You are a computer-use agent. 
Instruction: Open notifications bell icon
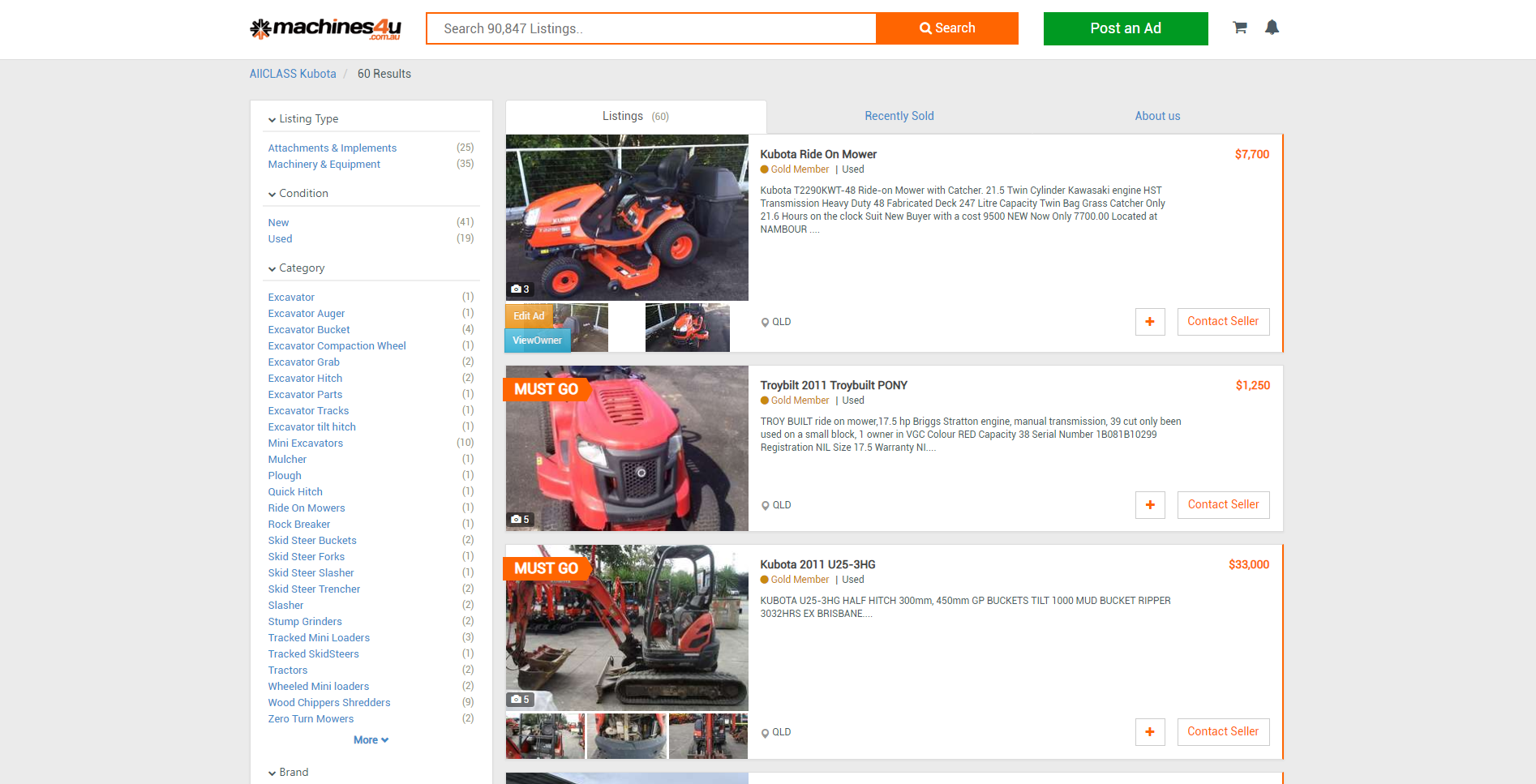pyautogui.click(x=1272, y=28)
